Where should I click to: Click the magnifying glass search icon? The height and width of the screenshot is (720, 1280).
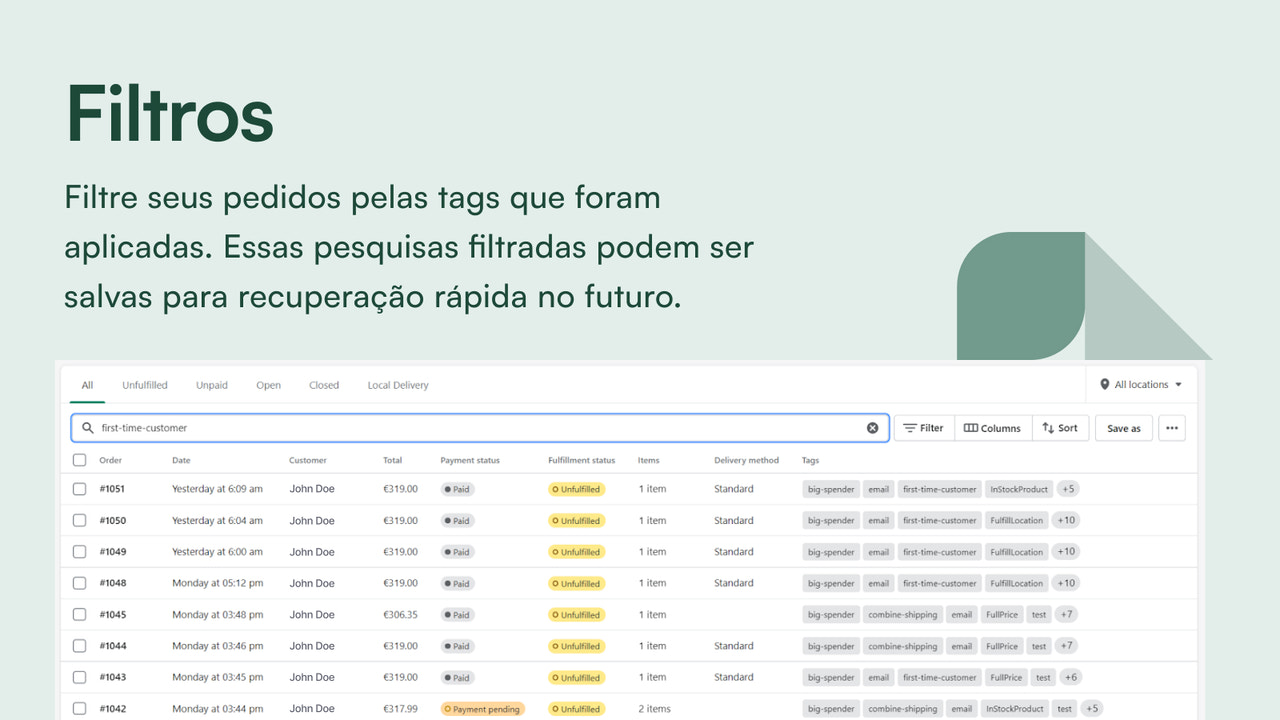tap(88, 428)
